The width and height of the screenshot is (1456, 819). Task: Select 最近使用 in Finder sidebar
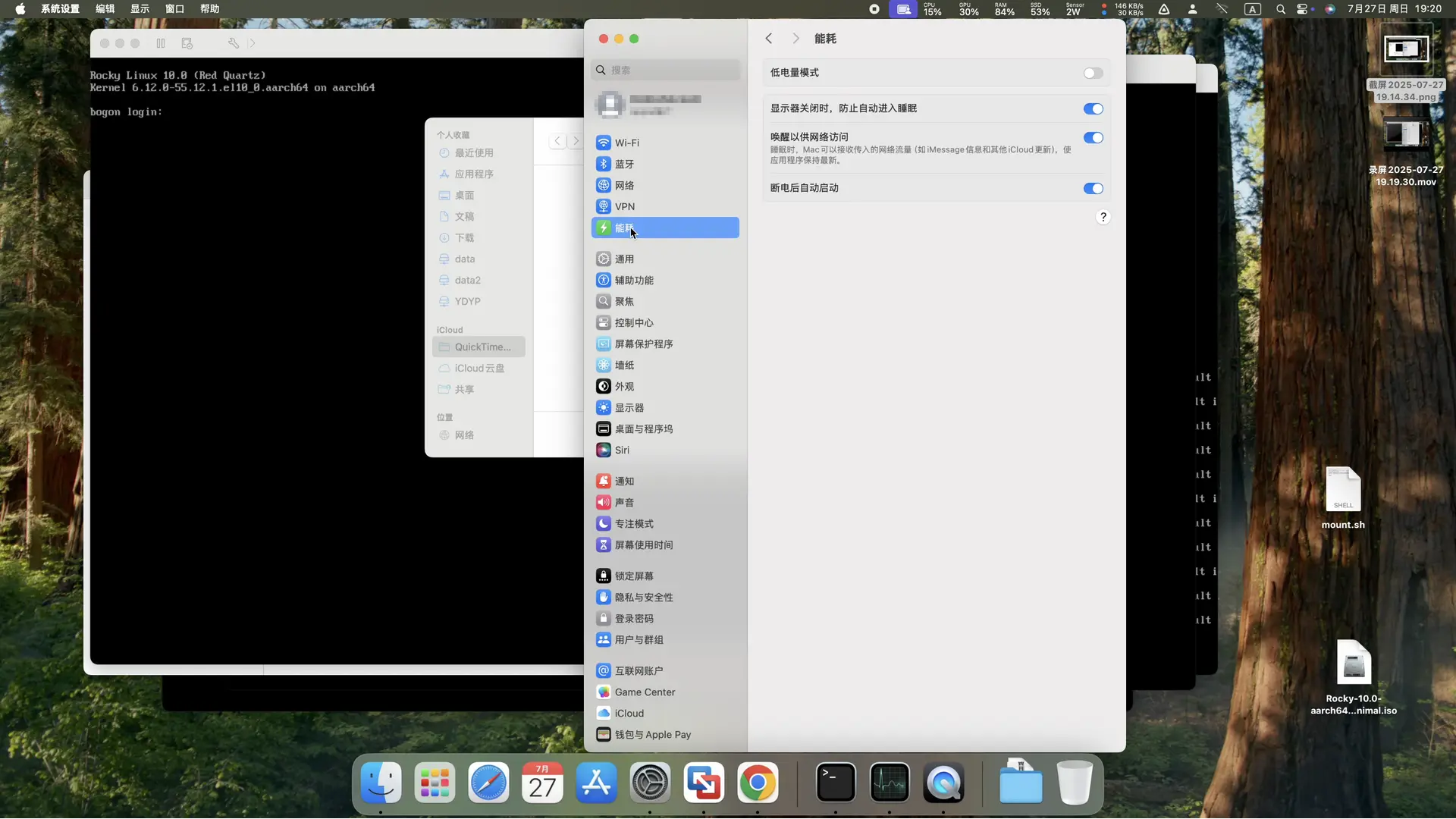tap(479, 152)
